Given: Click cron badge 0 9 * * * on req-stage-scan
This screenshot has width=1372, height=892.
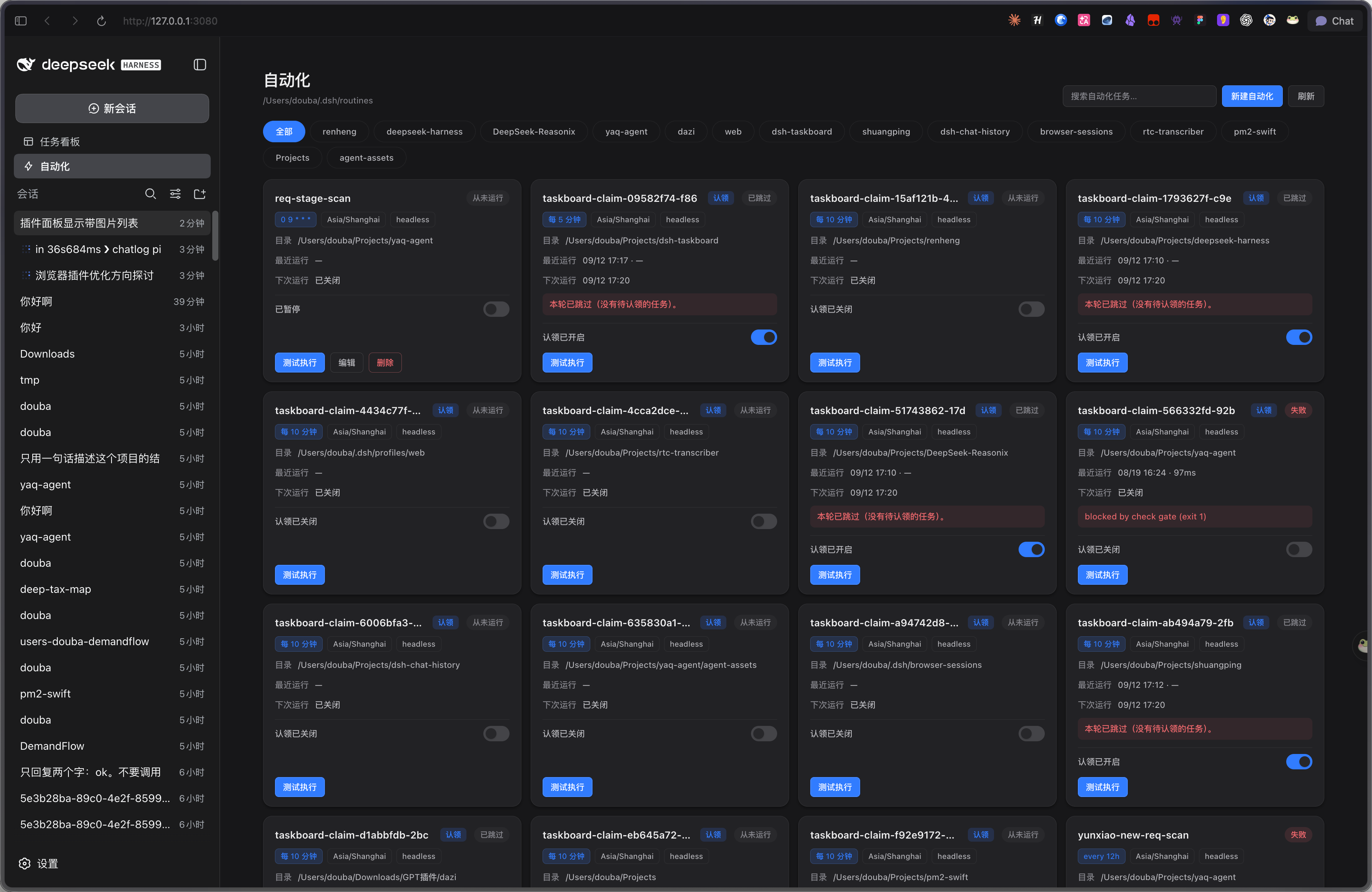Looking at the screenshot, I should point(296,220).
